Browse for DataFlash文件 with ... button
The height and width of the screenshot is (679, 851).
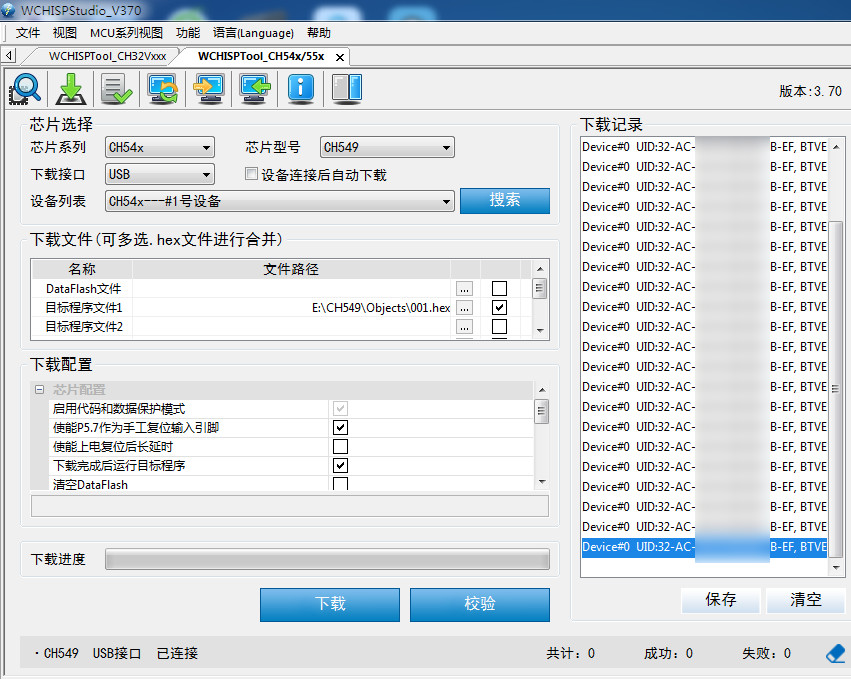(464, 289)
